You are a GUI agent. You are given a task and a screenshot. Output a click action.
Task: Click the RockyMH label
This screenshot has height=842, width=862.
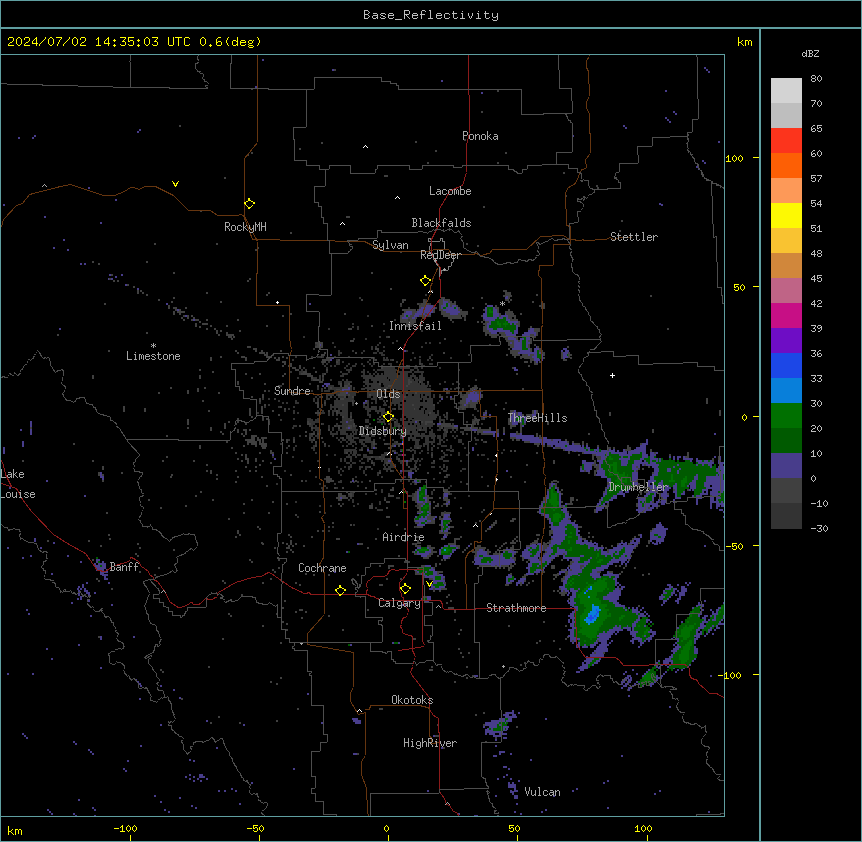tap(245, 227)
